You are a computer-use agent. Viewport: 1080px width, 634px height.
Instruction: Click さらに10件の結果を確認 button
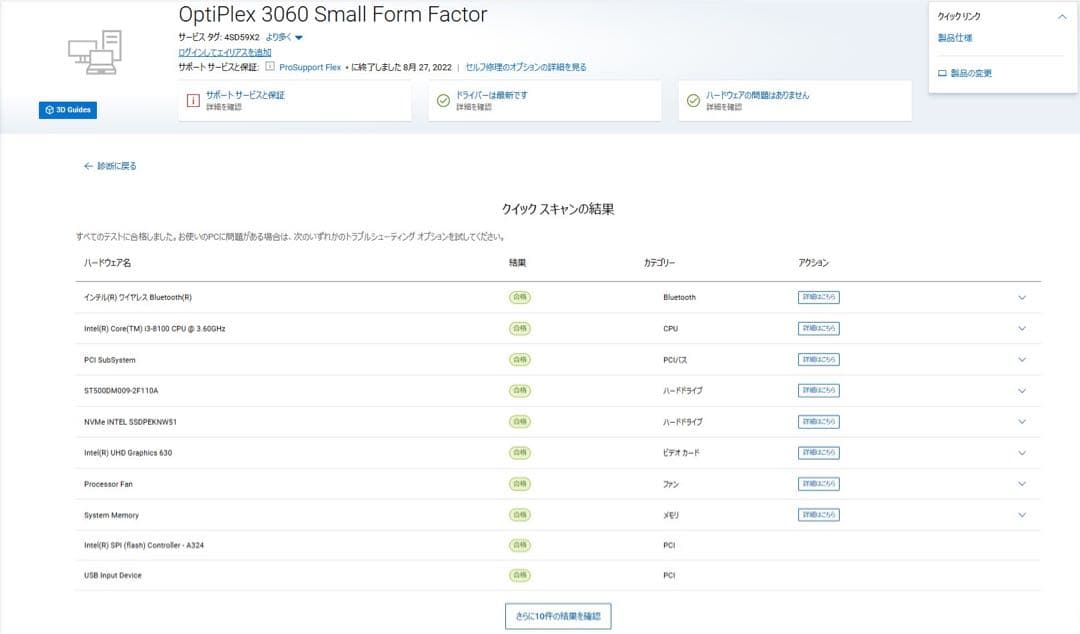coord(557,616)
